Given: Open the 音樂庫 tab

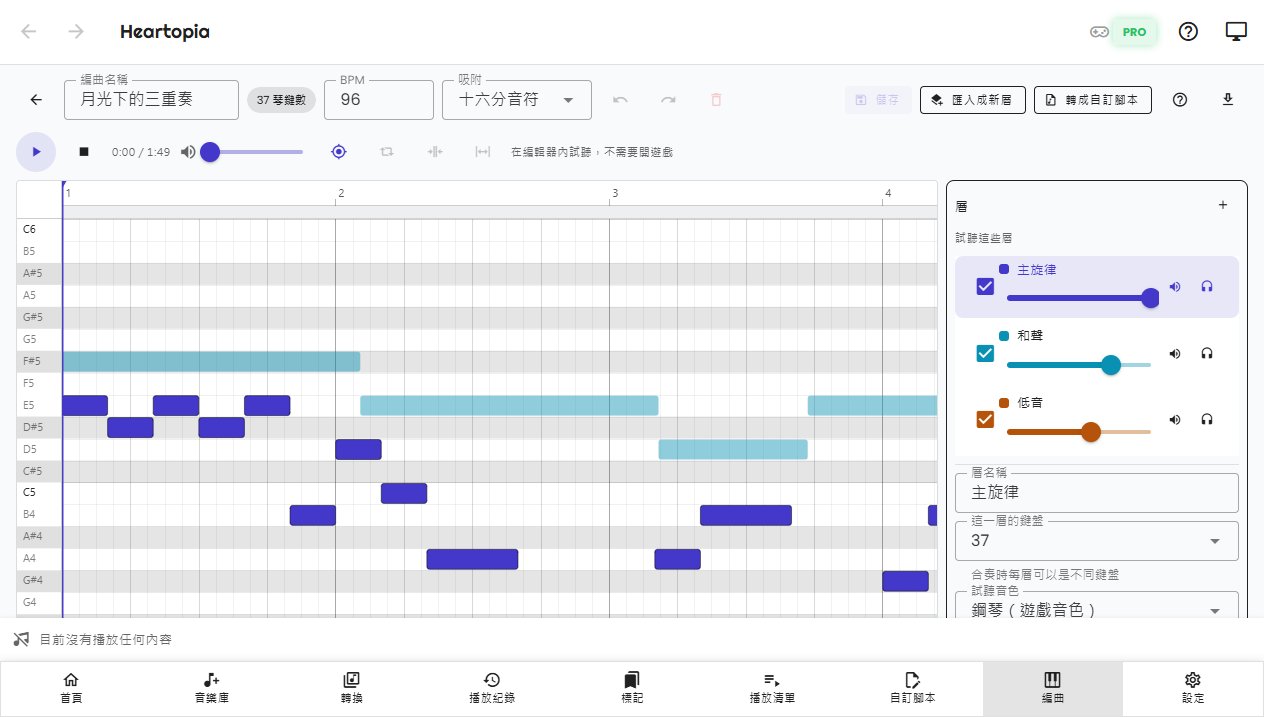Looking at the screenshot, I should click(x=211, y=688).
